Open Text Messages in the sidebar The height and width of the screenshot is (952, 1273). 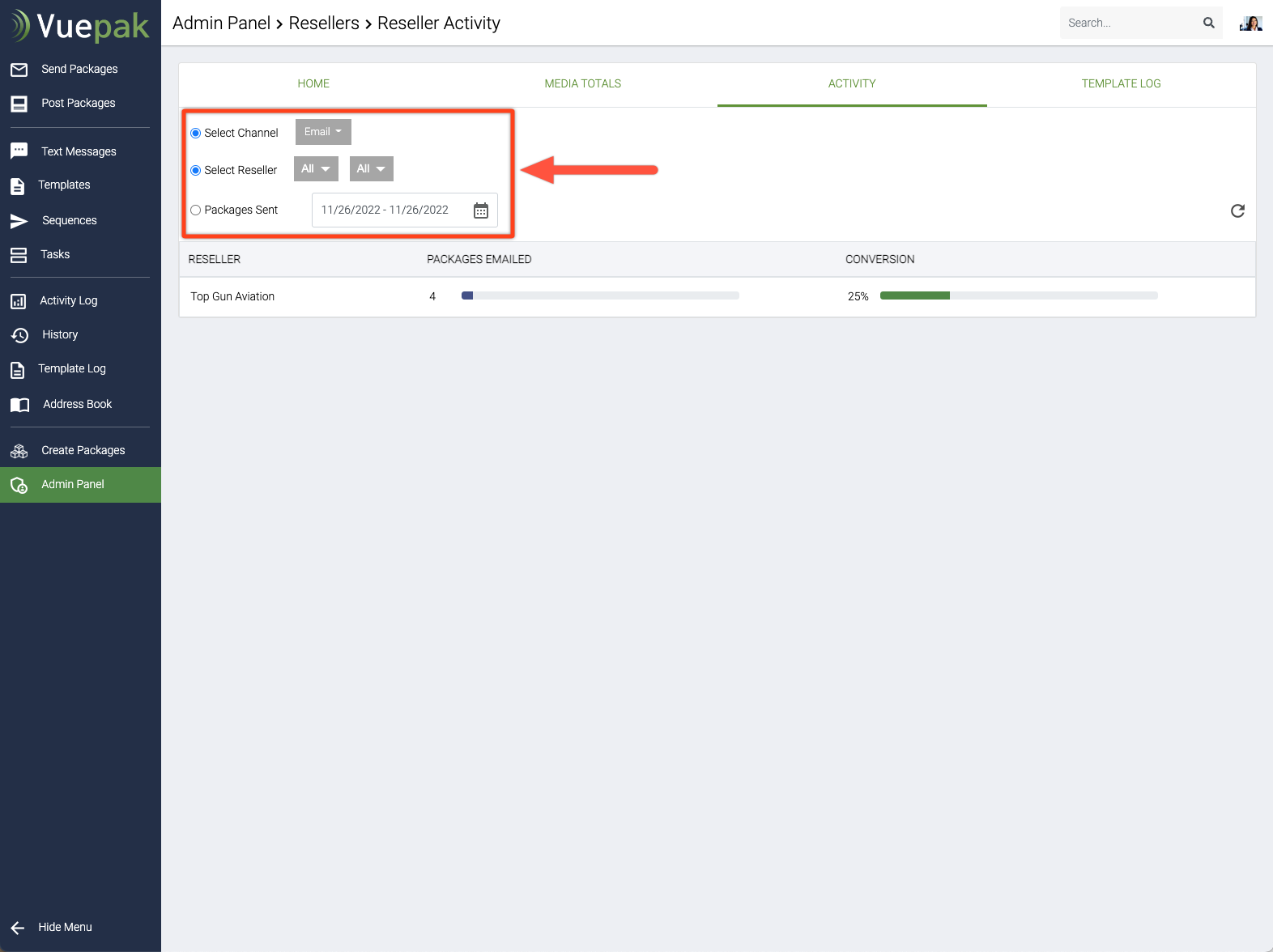(x=80, y=151)
